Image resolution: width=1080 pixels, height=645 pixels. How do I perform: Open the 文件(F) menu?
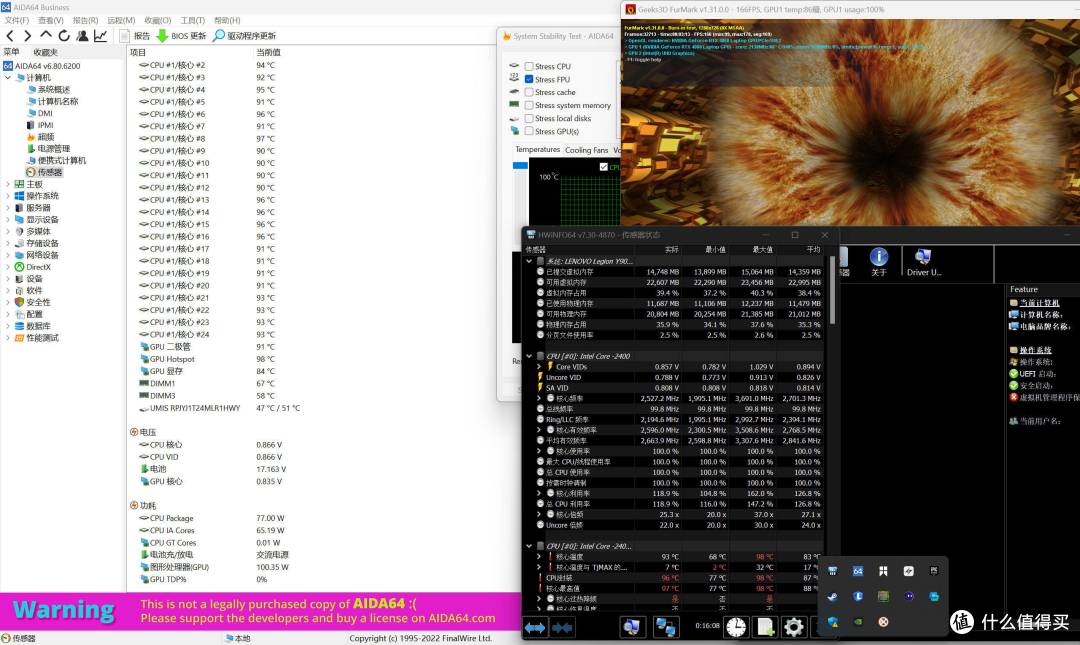(17, 21)
